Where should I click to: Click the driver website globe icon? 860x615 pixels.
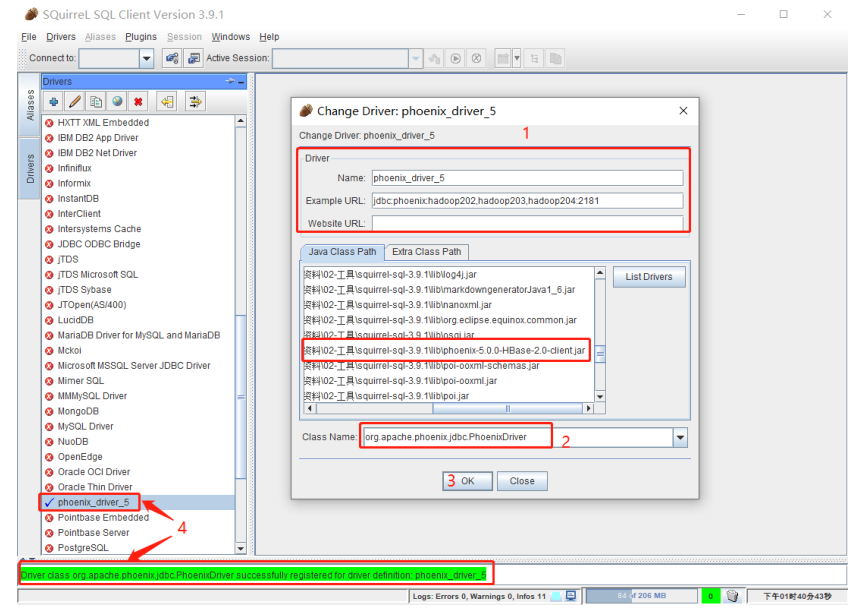(x=117, y=101)
